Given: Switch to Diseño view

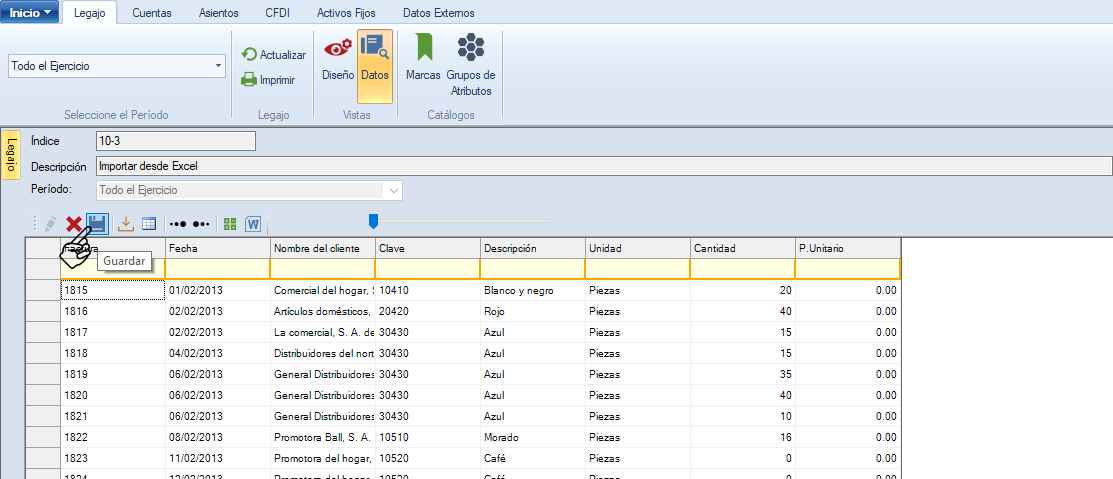Looking at the screenshot, I should click(338, 60).
